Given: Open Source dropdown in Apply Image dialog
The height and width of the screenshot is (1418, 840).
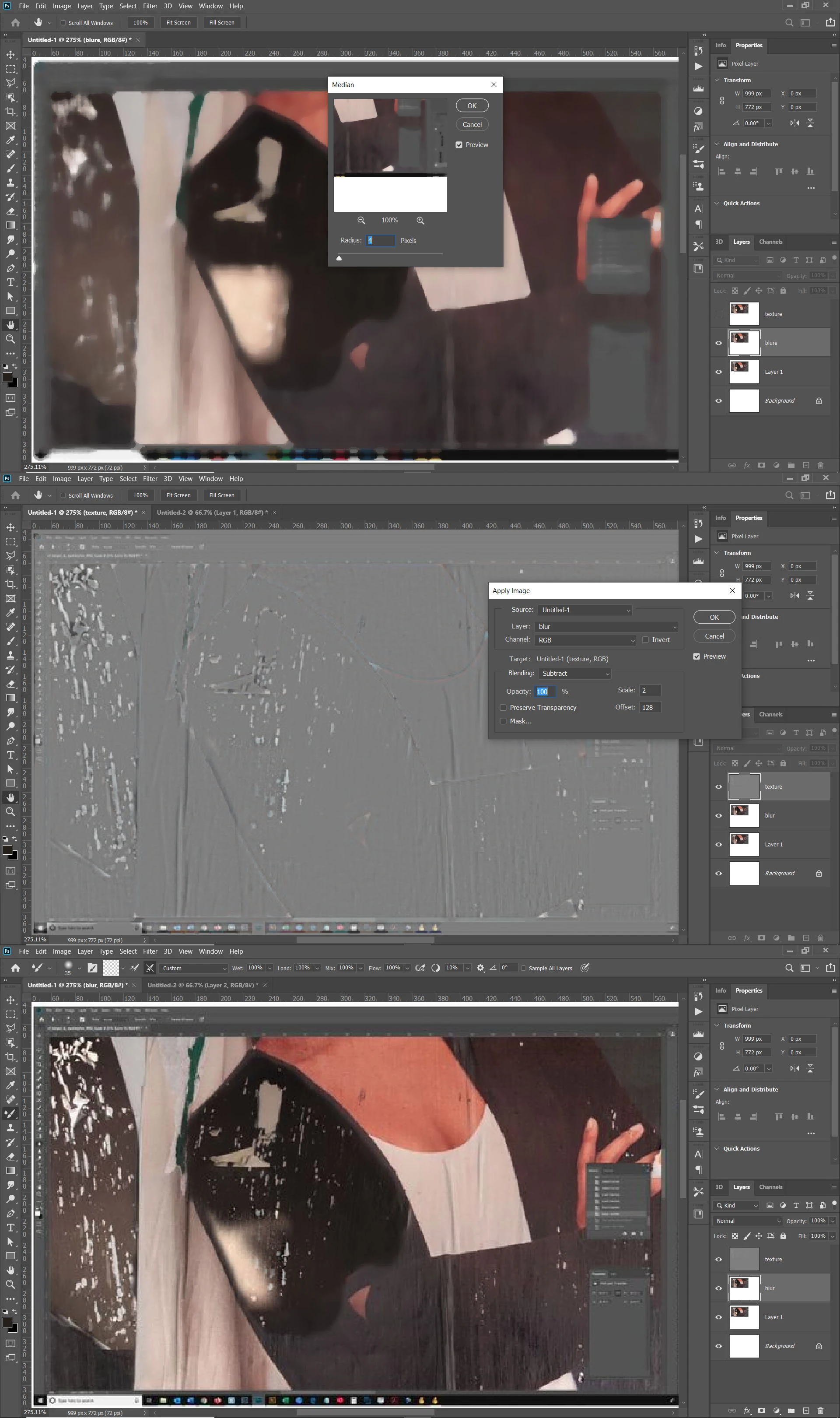Looking at the screenshot, I should click(584, 610).
